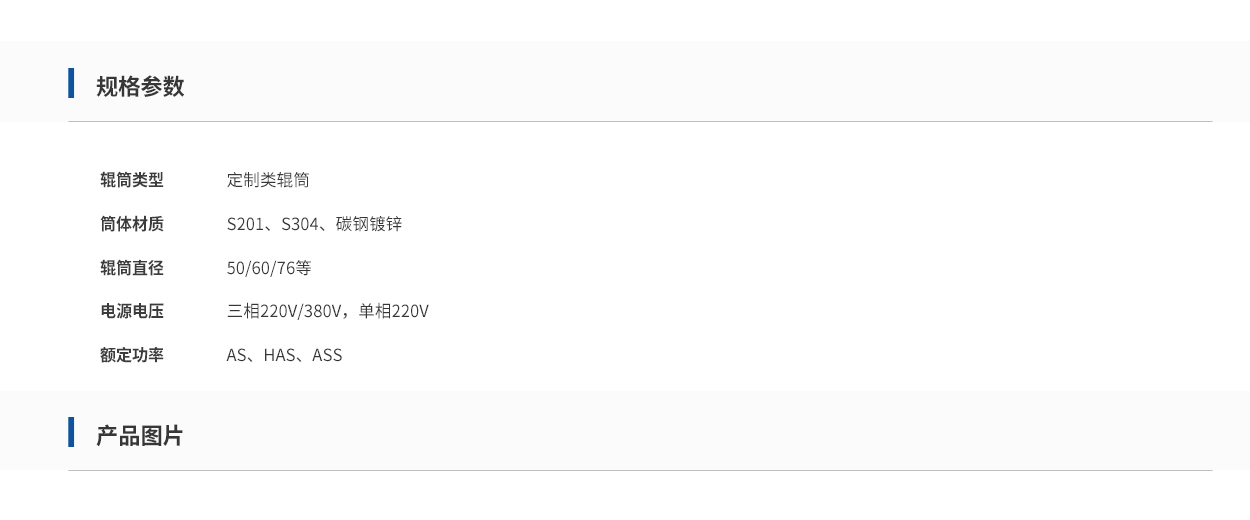1250x520 pixels.
Task: Click the S304 material value
Action: [299, 224]
